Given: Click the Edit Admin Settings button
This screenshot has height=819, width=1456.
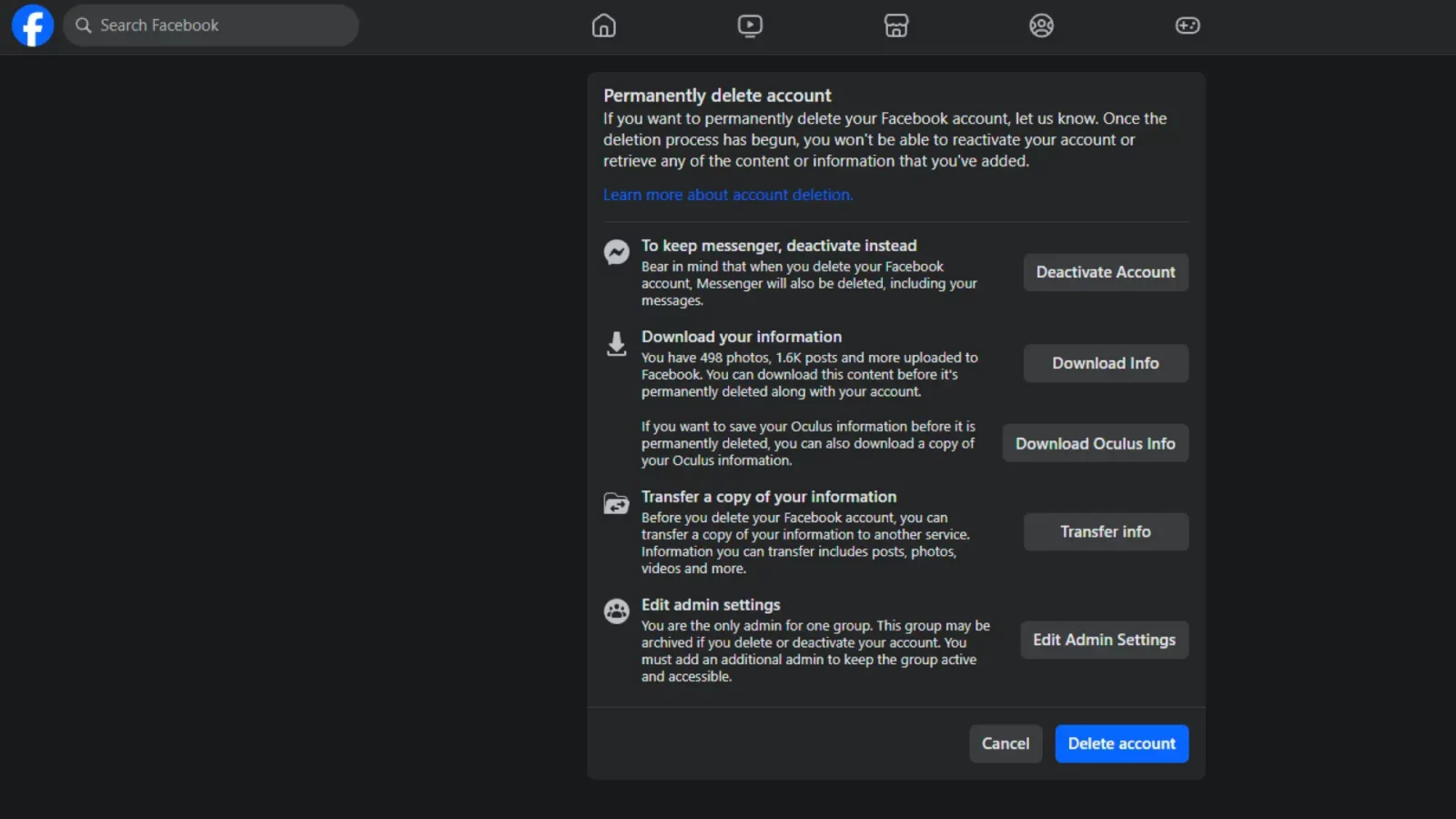Looking at the screenshot, I should [x=1104, y=640].
